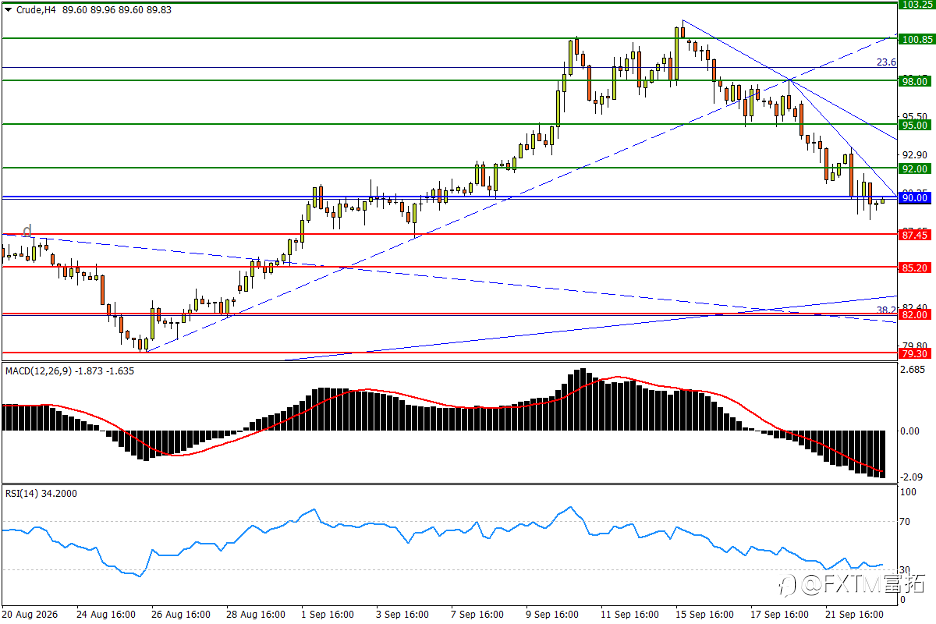Click the RSI overbought level value 70
This screenshot has height=624, width=936.
coord(906,522)
